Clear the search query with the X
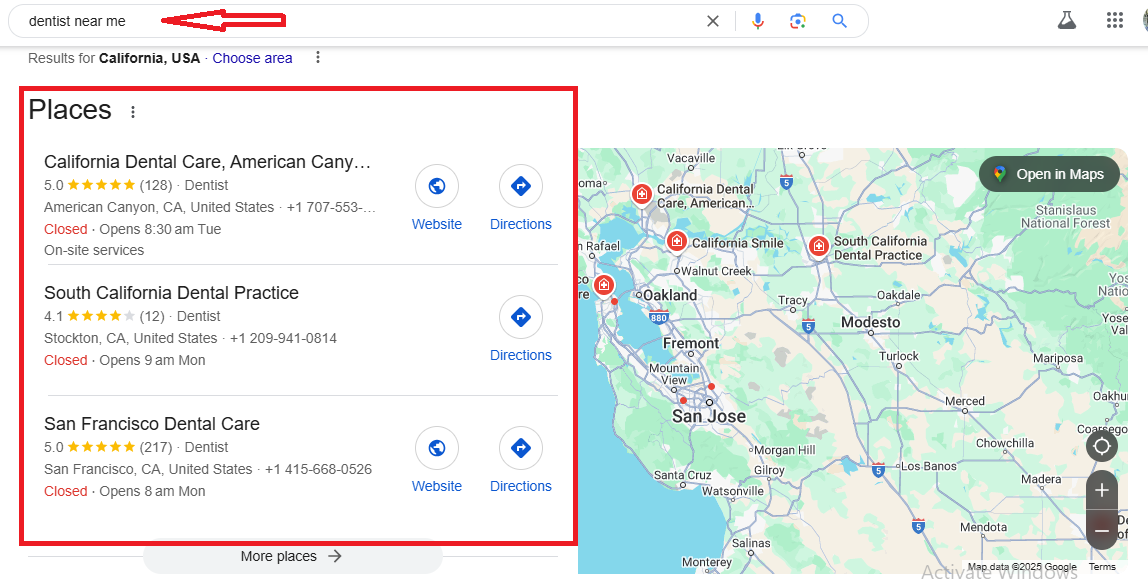1148x583 pixels. click(x=712, y=20)
